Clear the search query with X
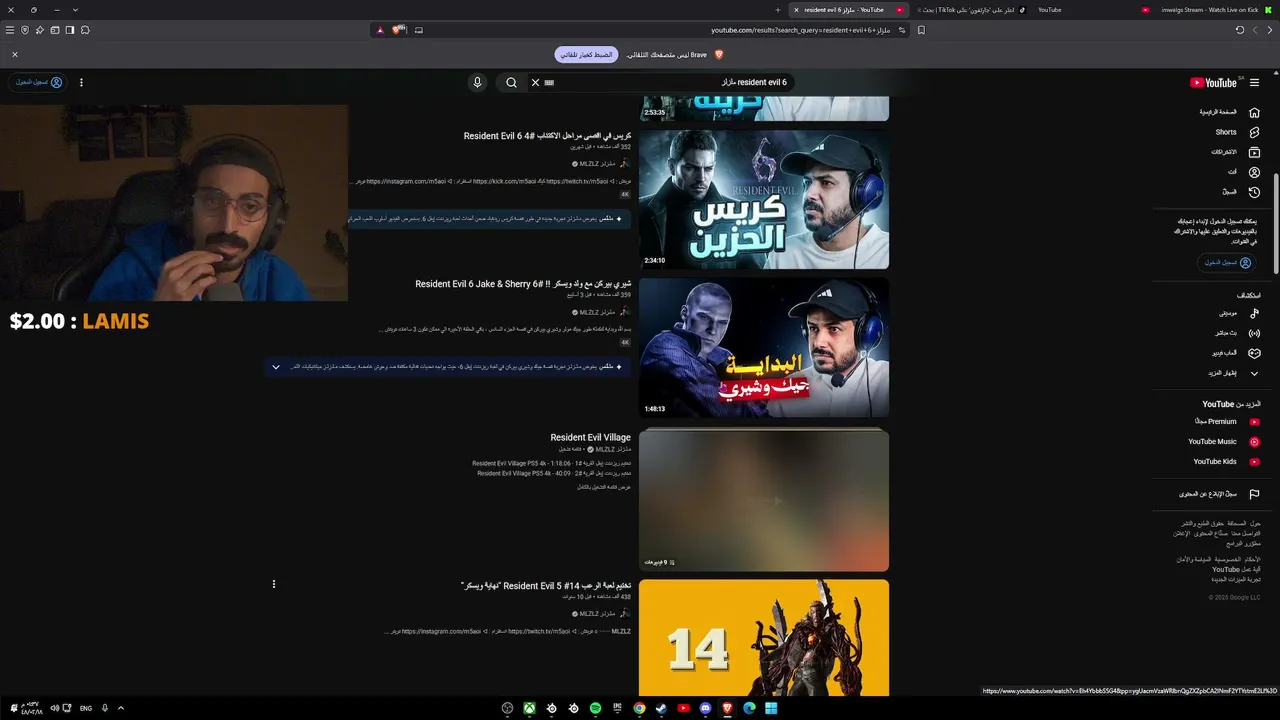Image resolution: width=1280 pixels, height=720 pixels. pyautogui.click(x=535, y=83)
